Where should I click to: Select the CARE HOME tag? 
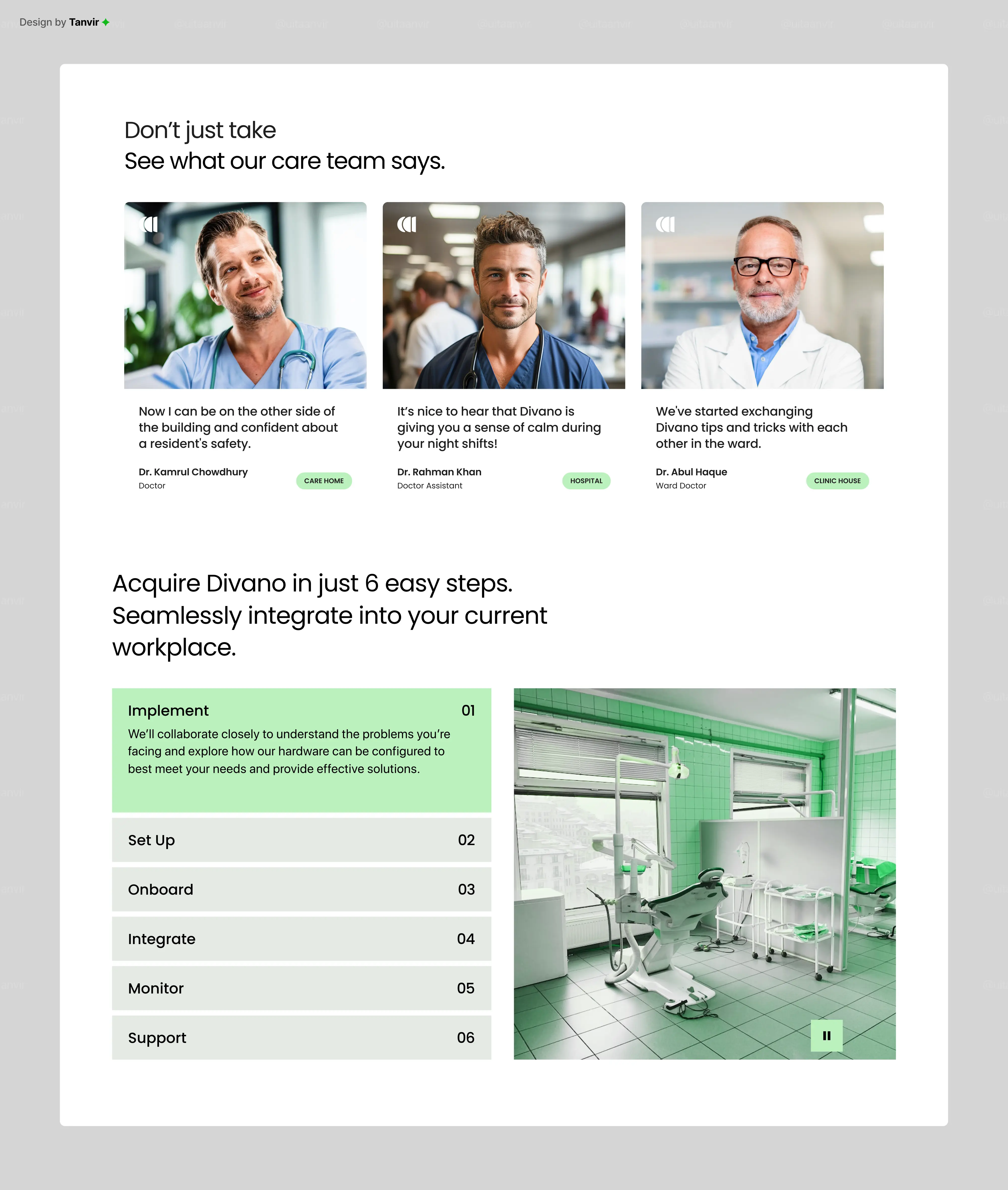[324, 481]
